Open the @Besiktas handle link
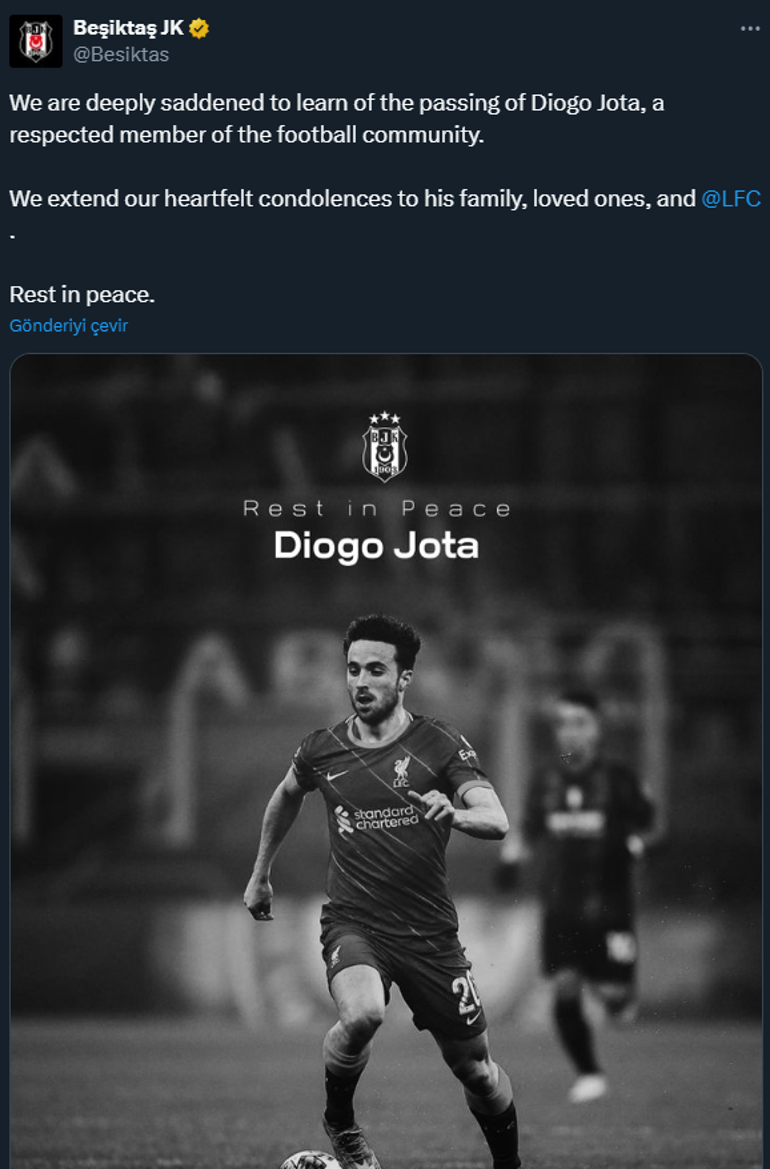 tap(121, 54)
